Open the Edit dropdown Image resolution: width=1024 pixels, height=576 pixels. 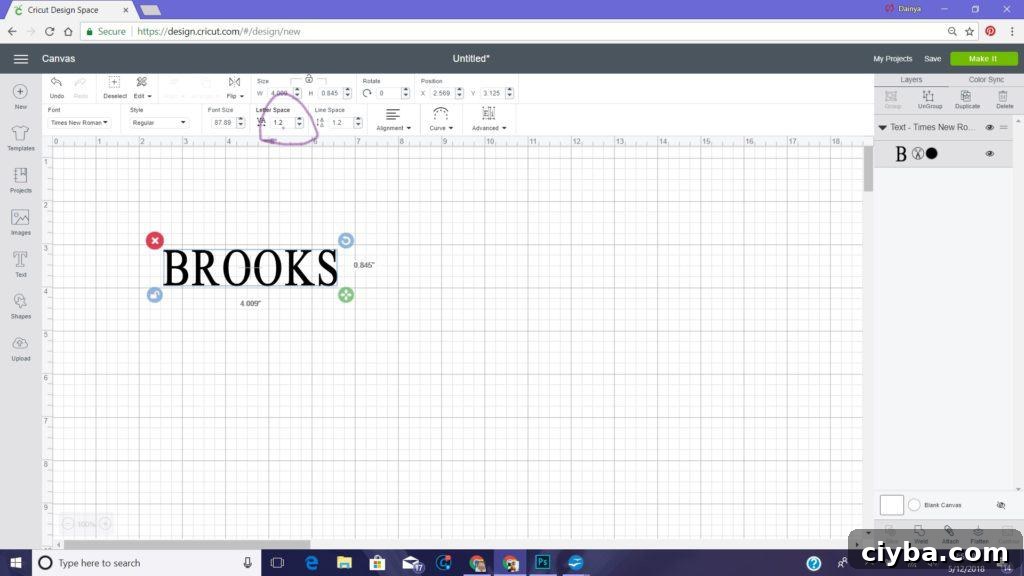142,87
